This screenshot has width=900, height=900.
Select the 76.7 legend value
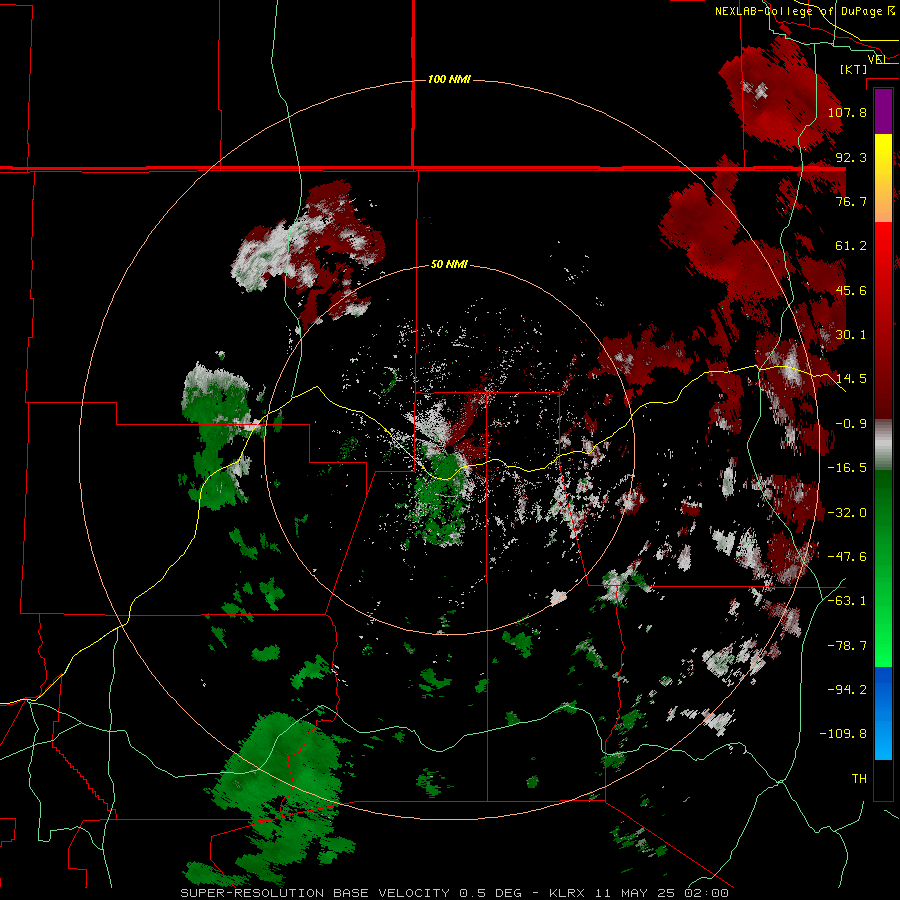851,201
